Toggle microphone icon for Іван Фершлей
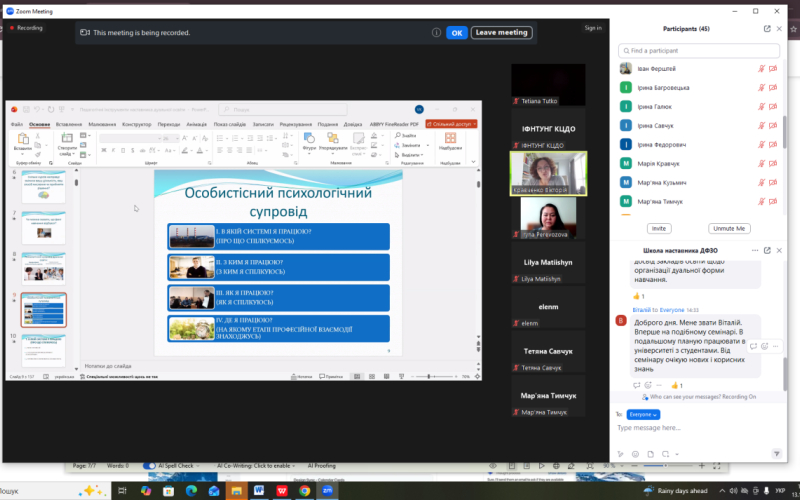This screenshot has height=500, width=800. click(x=761, y=69)
